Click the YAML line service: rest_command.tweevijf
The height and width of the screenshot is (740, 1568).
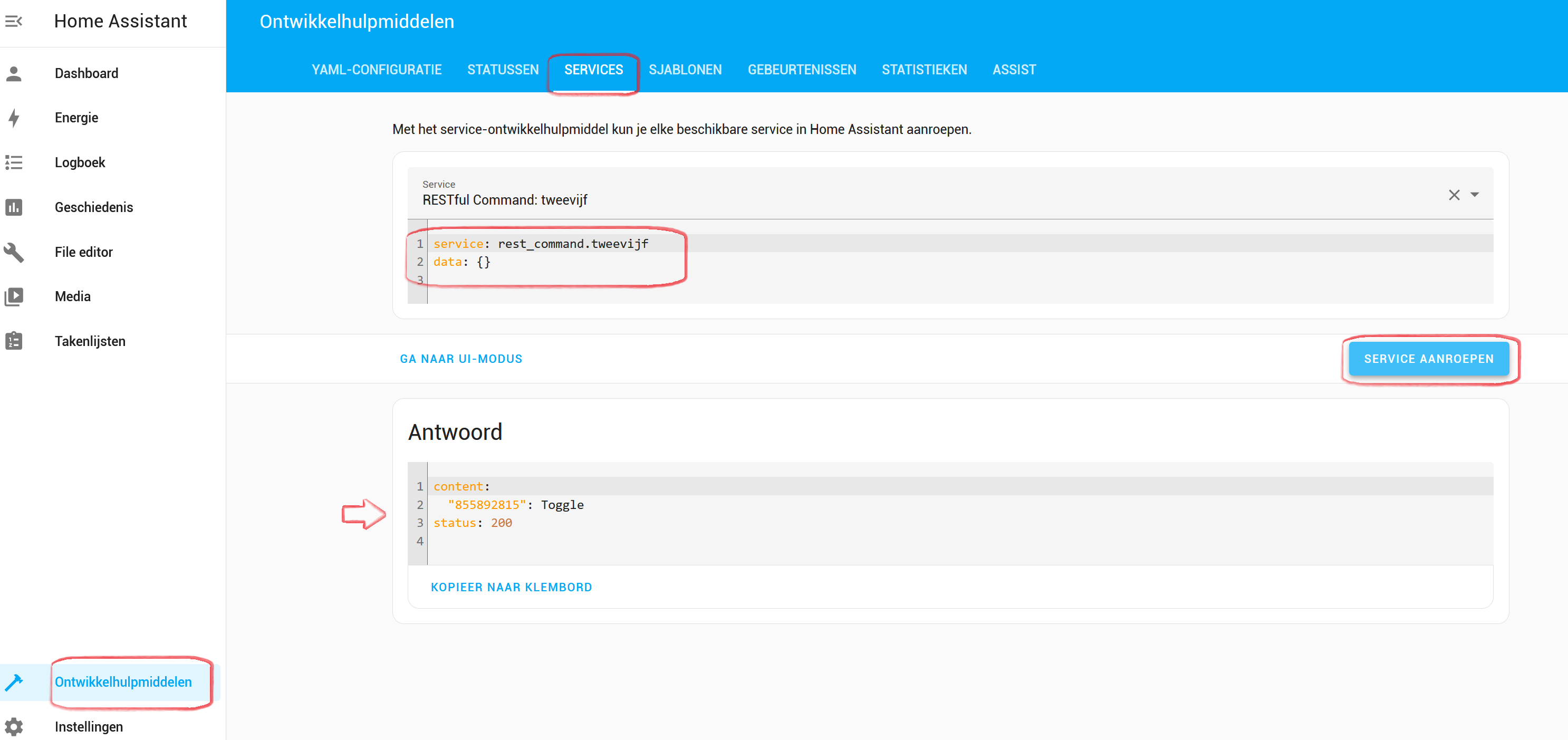541,244
